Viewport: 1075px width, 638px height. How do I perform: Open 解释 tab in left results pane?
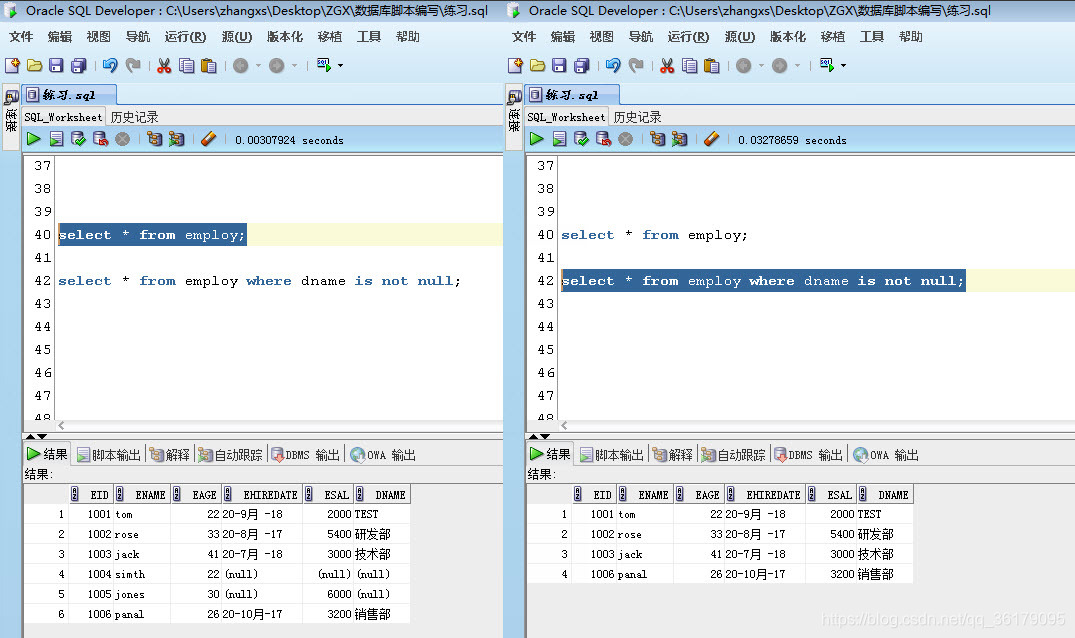pyautogui.click(x=170, y=455)
